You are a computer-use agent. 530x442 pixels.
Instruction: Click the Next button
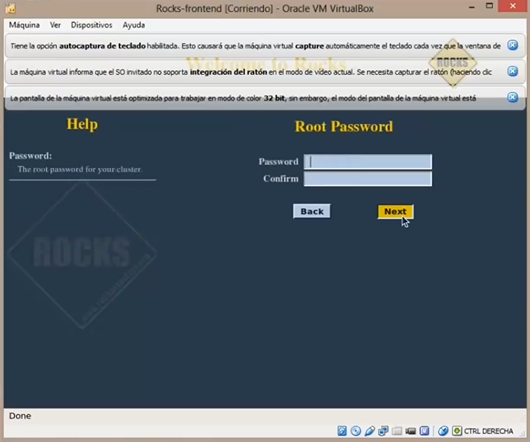click(395, 212)
